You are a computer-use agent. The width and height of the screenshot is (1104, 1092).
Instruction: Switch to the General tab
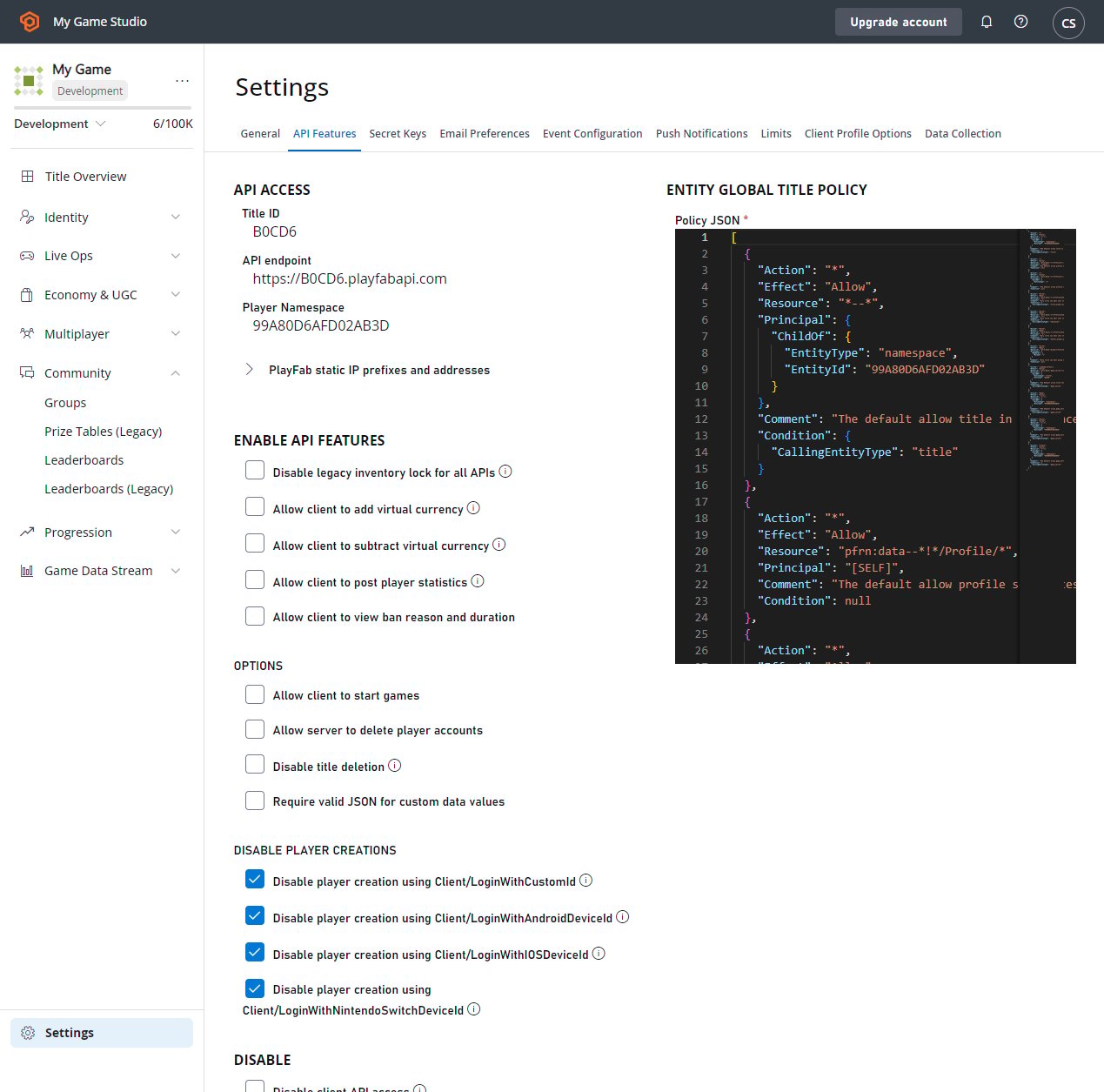pos(260,134)
